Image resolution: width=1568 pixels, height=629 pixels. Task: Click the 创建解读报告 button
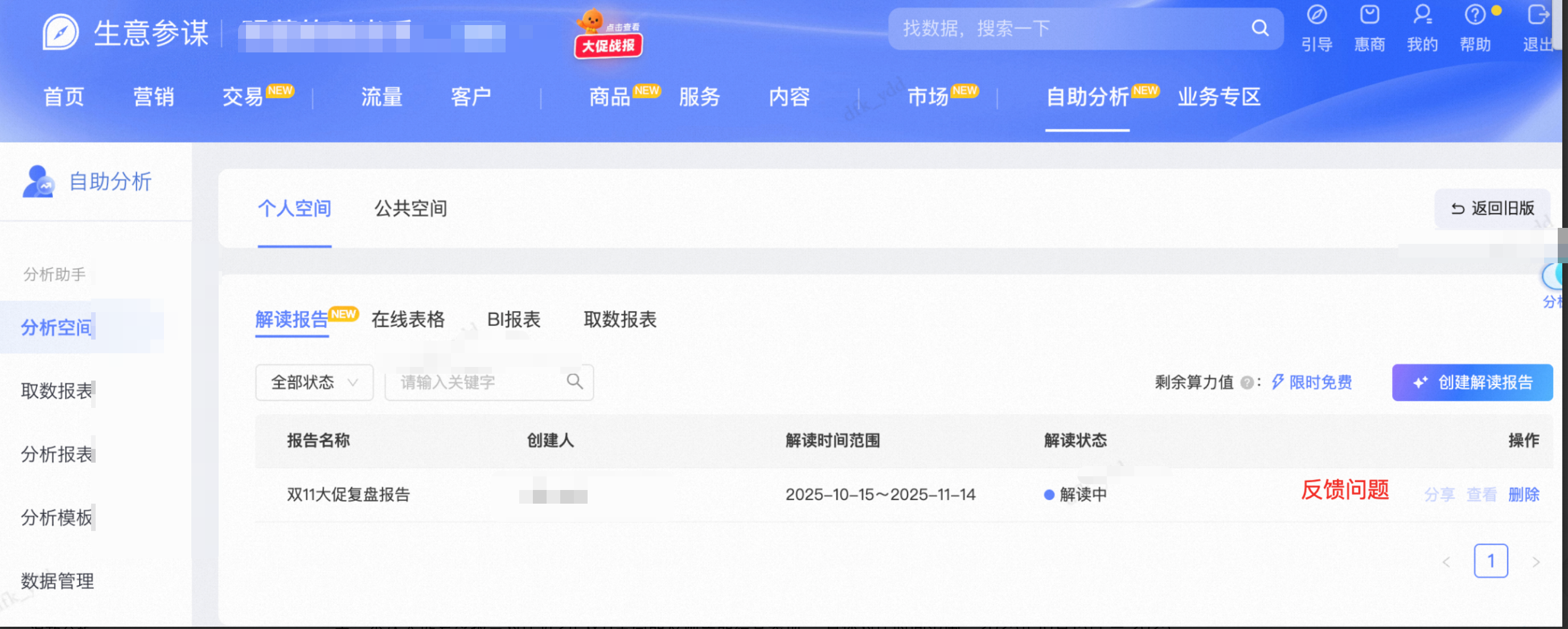tap(1472, 382)
